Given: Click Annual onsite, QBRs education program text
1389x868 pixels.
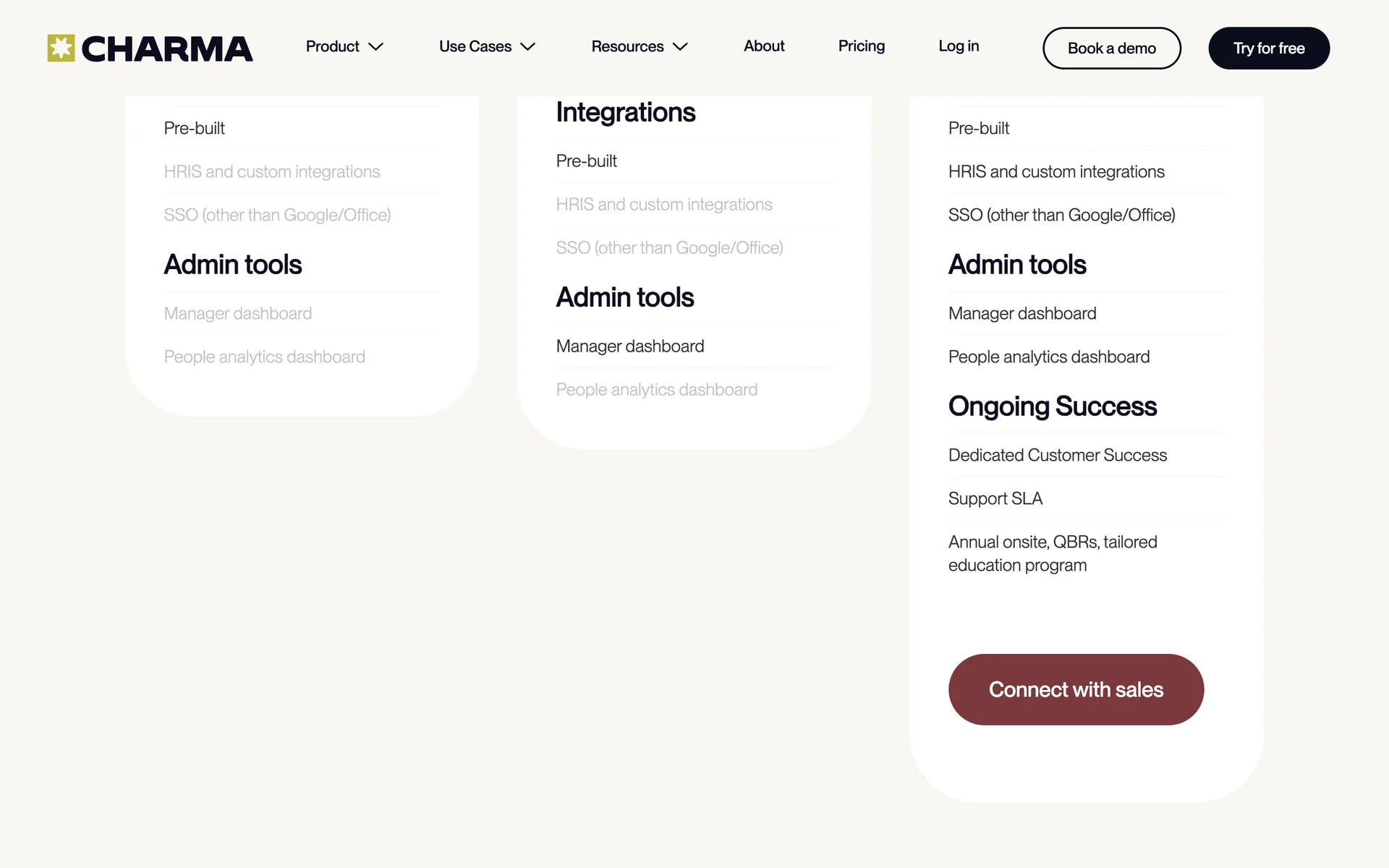Looking at the screenshot, I should tap(1052, 553).
